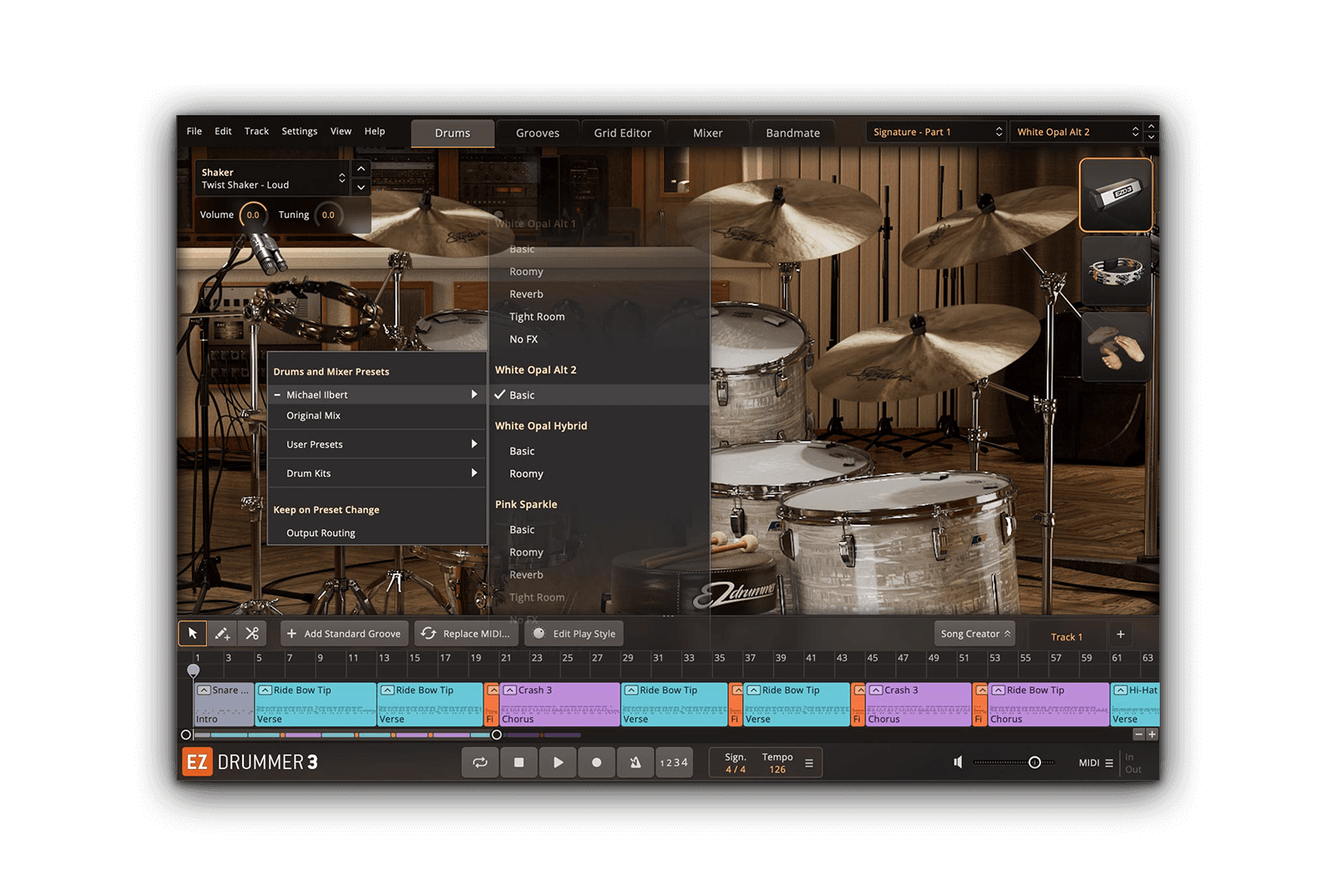Switch to the Mixer tab
The width and height of the screenshot is (1336, 896).
707,133
